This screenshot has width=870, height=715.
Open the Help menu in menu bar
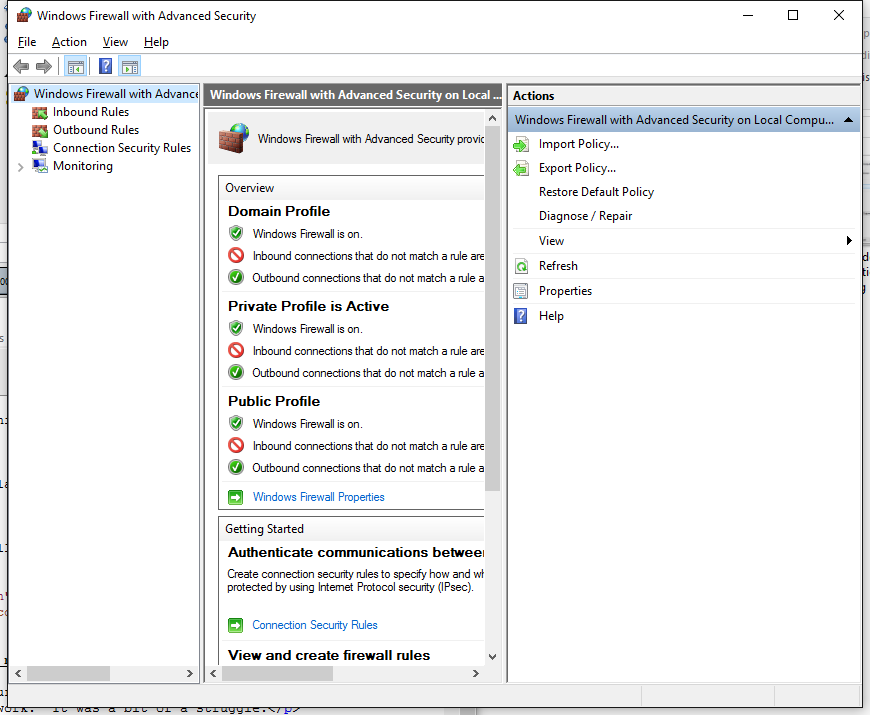(156, 42)
